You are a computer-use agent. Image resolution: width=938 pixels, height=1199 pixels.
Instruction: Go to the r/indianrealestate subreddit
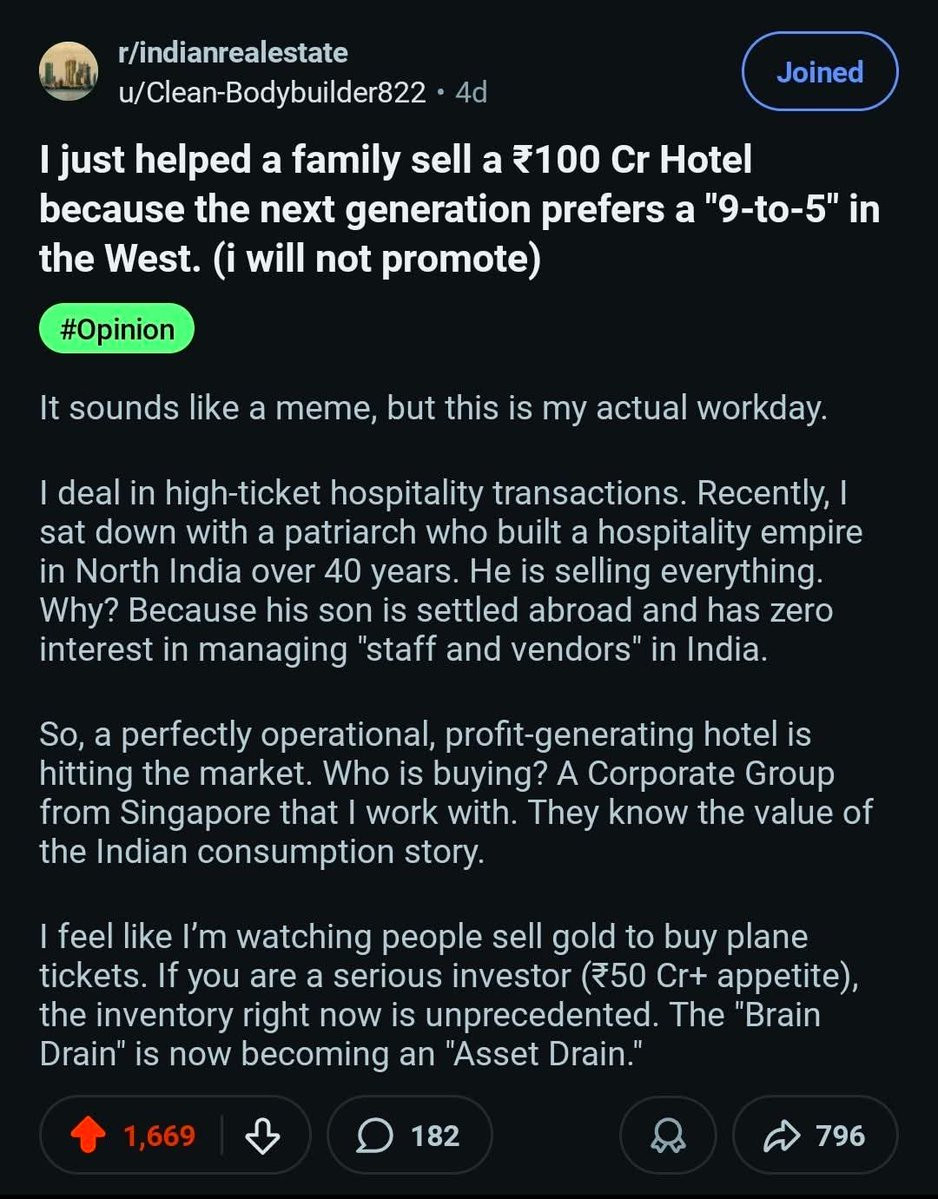[x=232, y=52]
